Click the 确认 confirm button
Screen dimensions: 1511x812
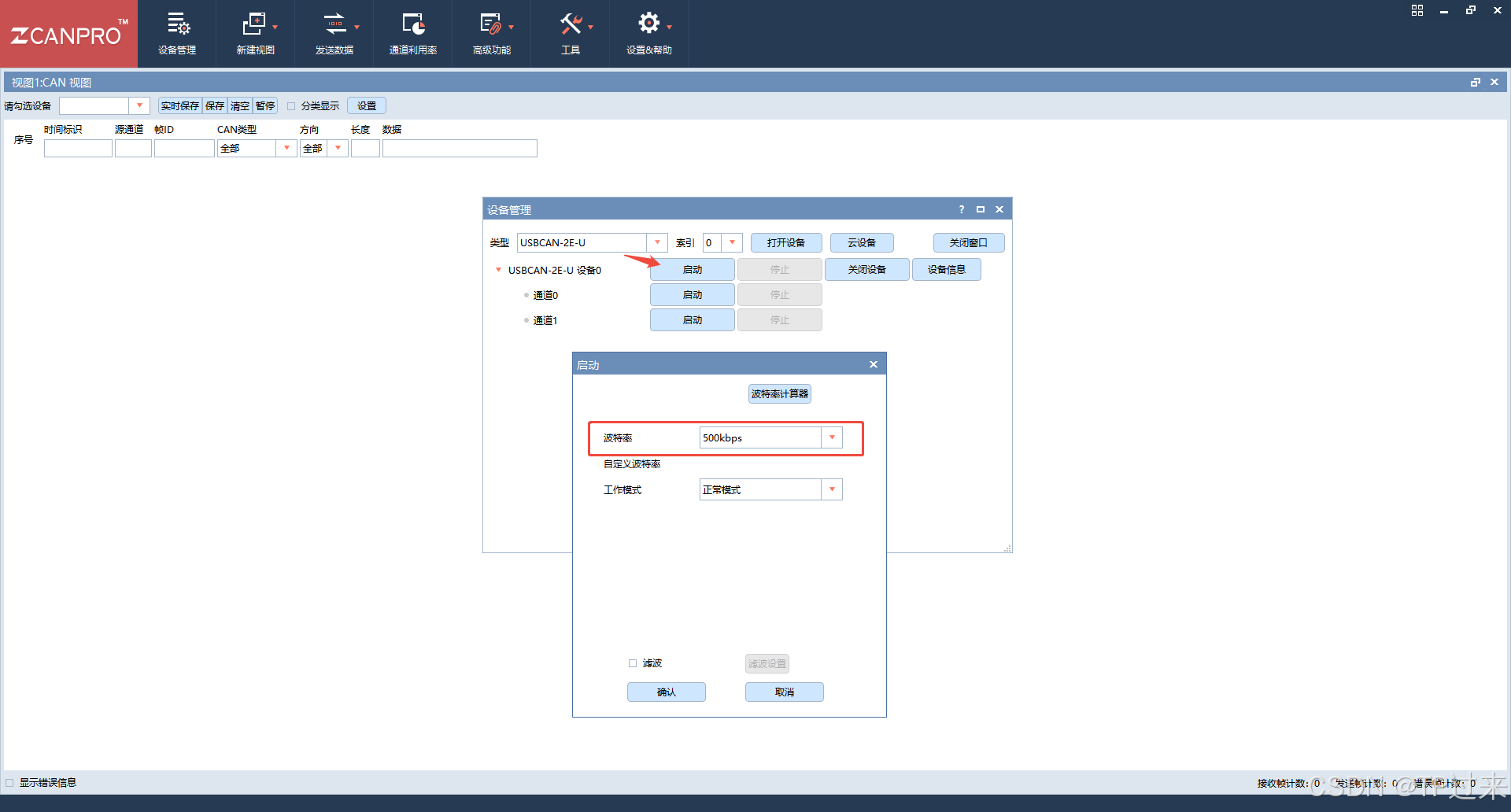click(x=666, y=692)
